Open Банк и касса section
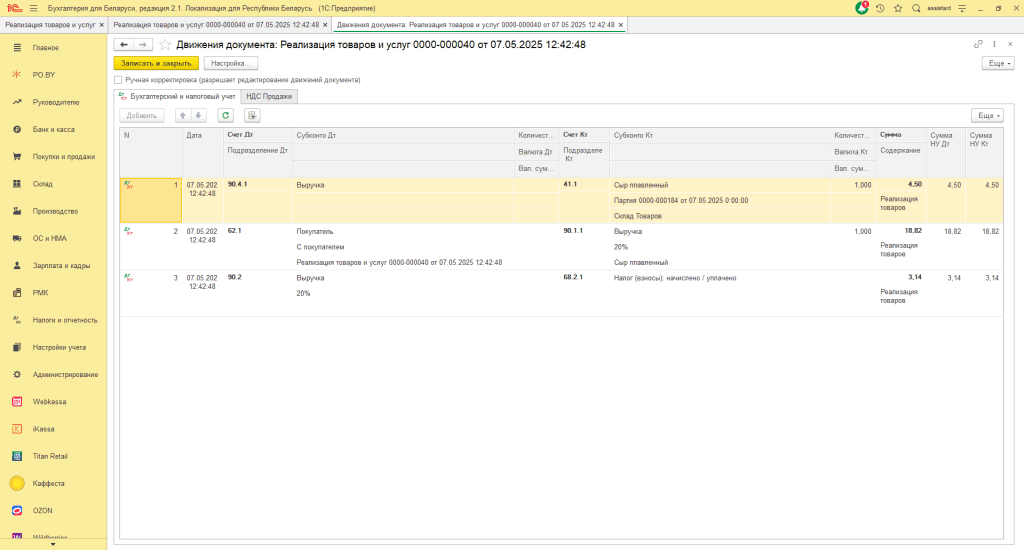 tap(54, 129)
